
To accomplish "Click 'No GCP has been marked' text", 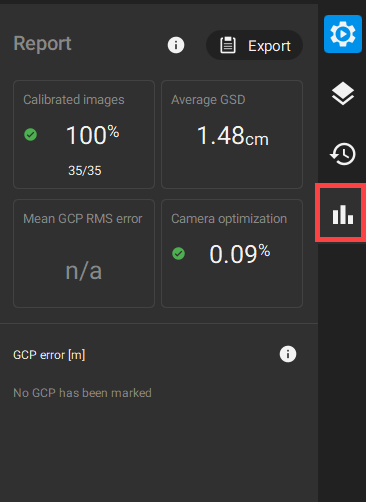I will tap(82, 393).
